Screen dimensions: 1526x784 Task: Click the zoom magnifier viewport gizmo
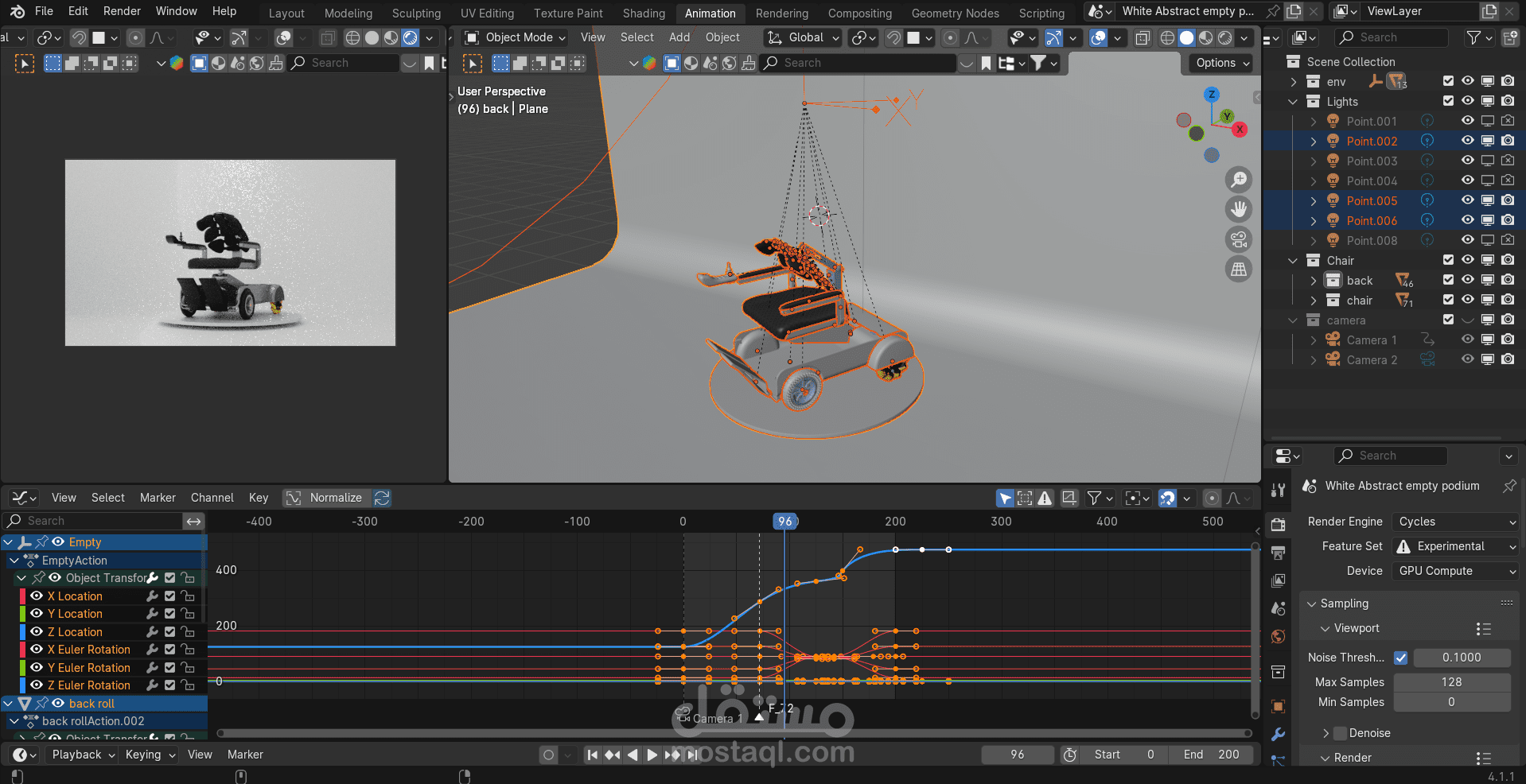tap(1239, 180)
